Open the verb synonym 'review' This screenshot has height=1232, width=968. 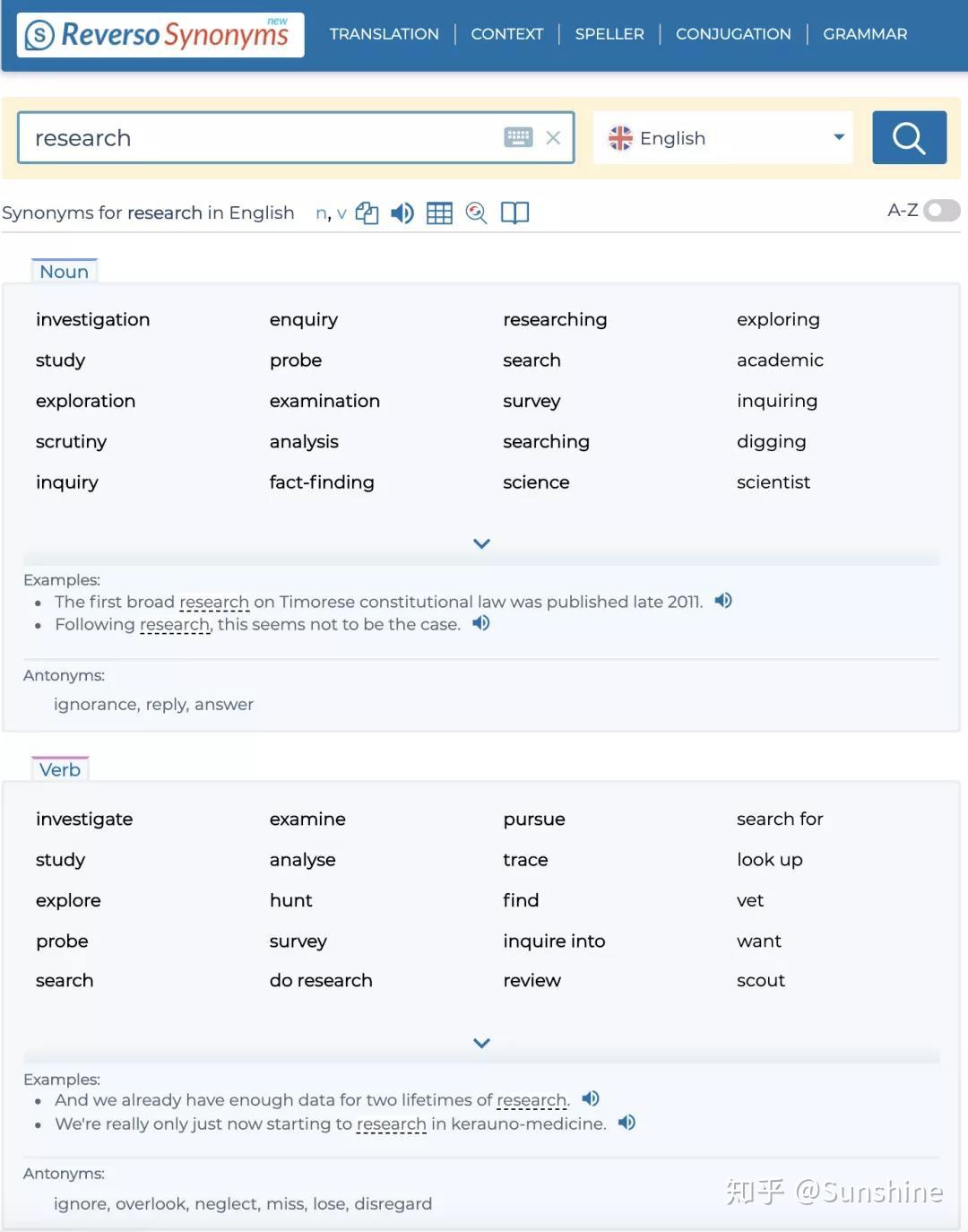[x=532, y=980]
